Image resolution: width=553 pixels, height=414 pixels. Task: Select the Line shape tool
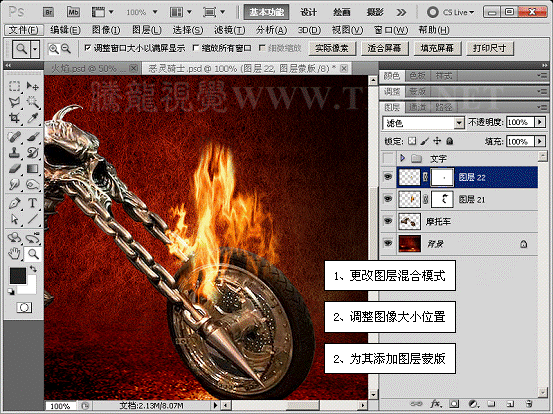point(32,219)
